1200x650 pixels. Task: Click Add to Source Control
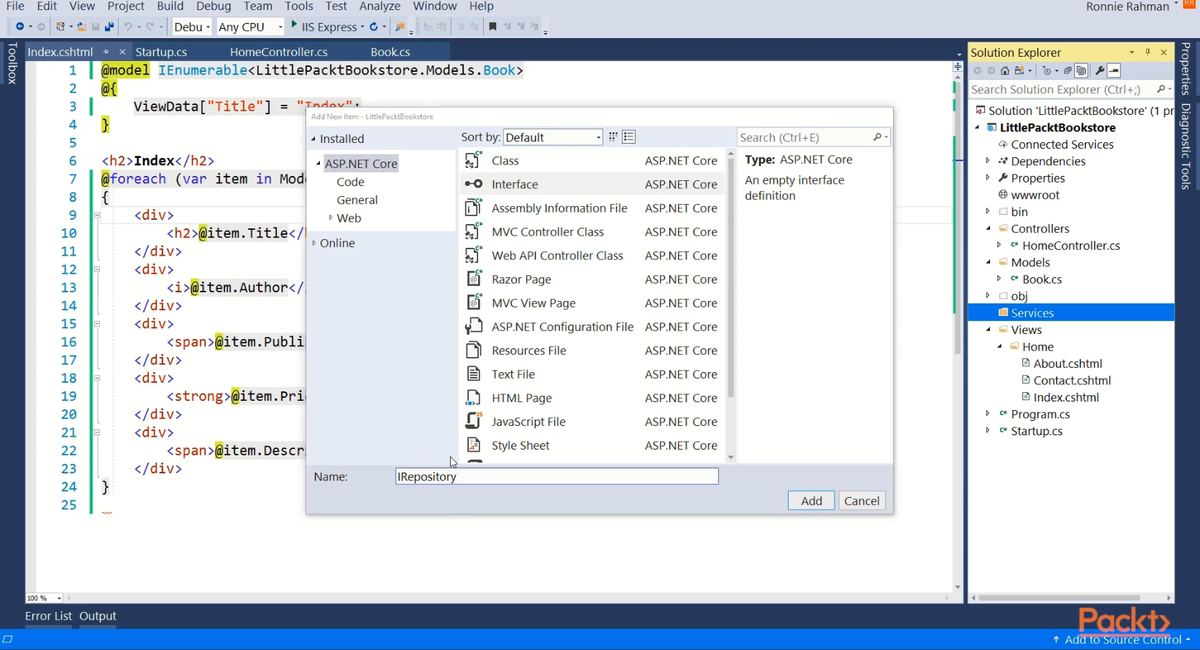[1121, 640]
